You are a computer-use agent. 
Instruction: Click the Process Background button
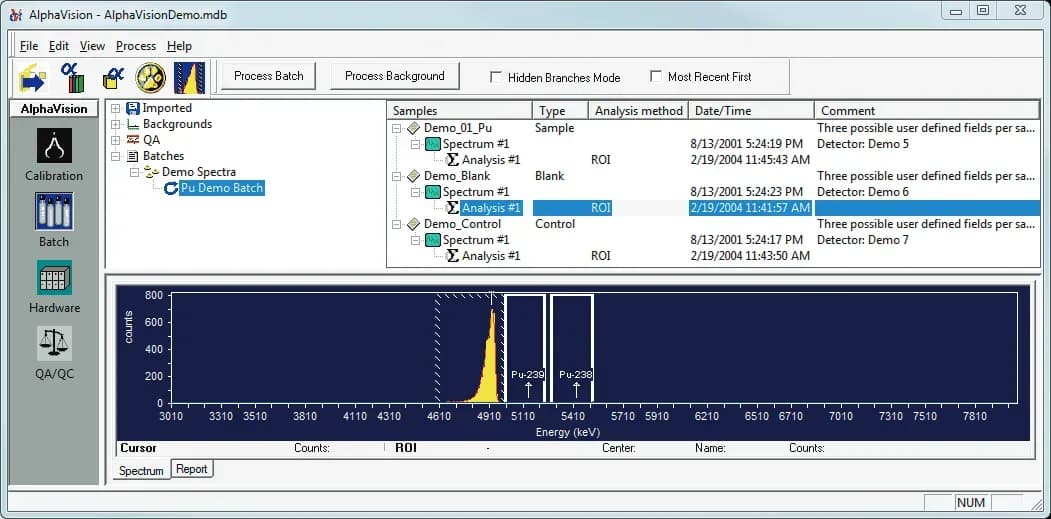point(395,76)
